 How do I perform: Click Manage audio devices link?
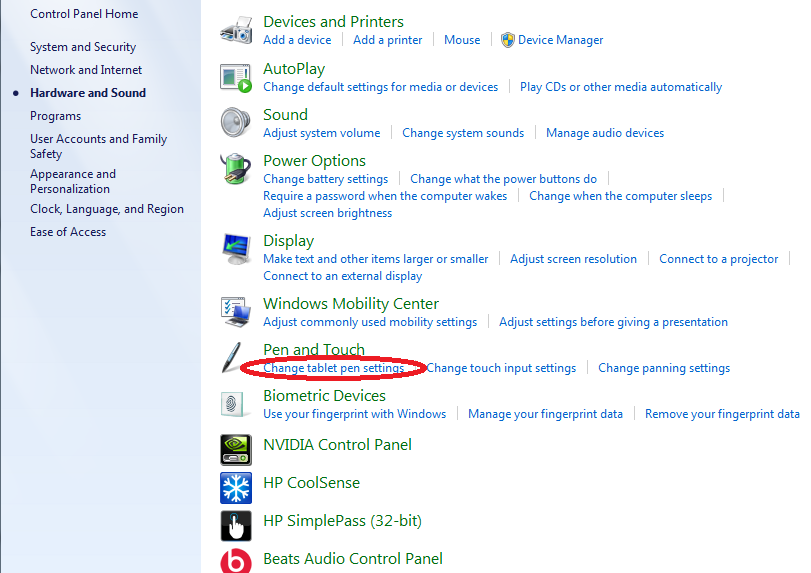[x=605, y=133]
